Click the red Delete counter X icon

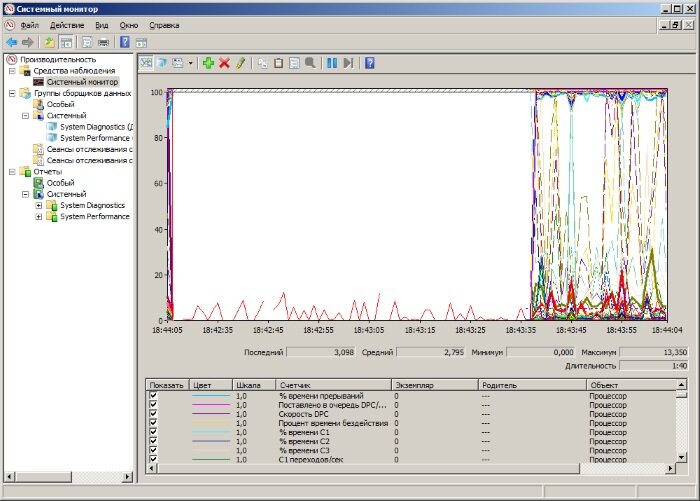click(x=224, y=63)
